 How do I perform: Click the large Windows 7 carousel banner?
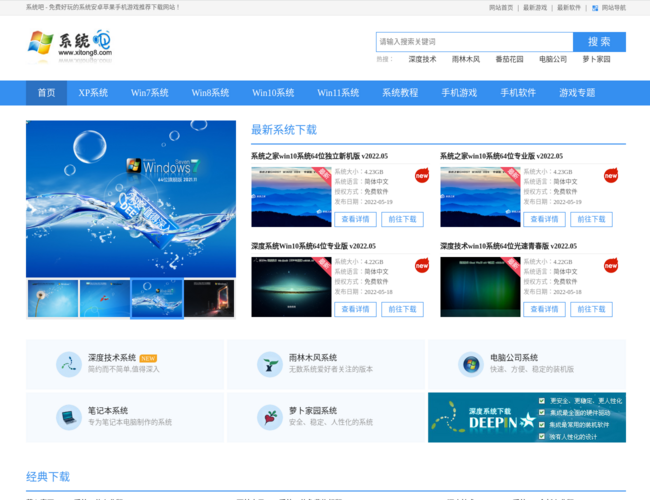tap(131, 199)
